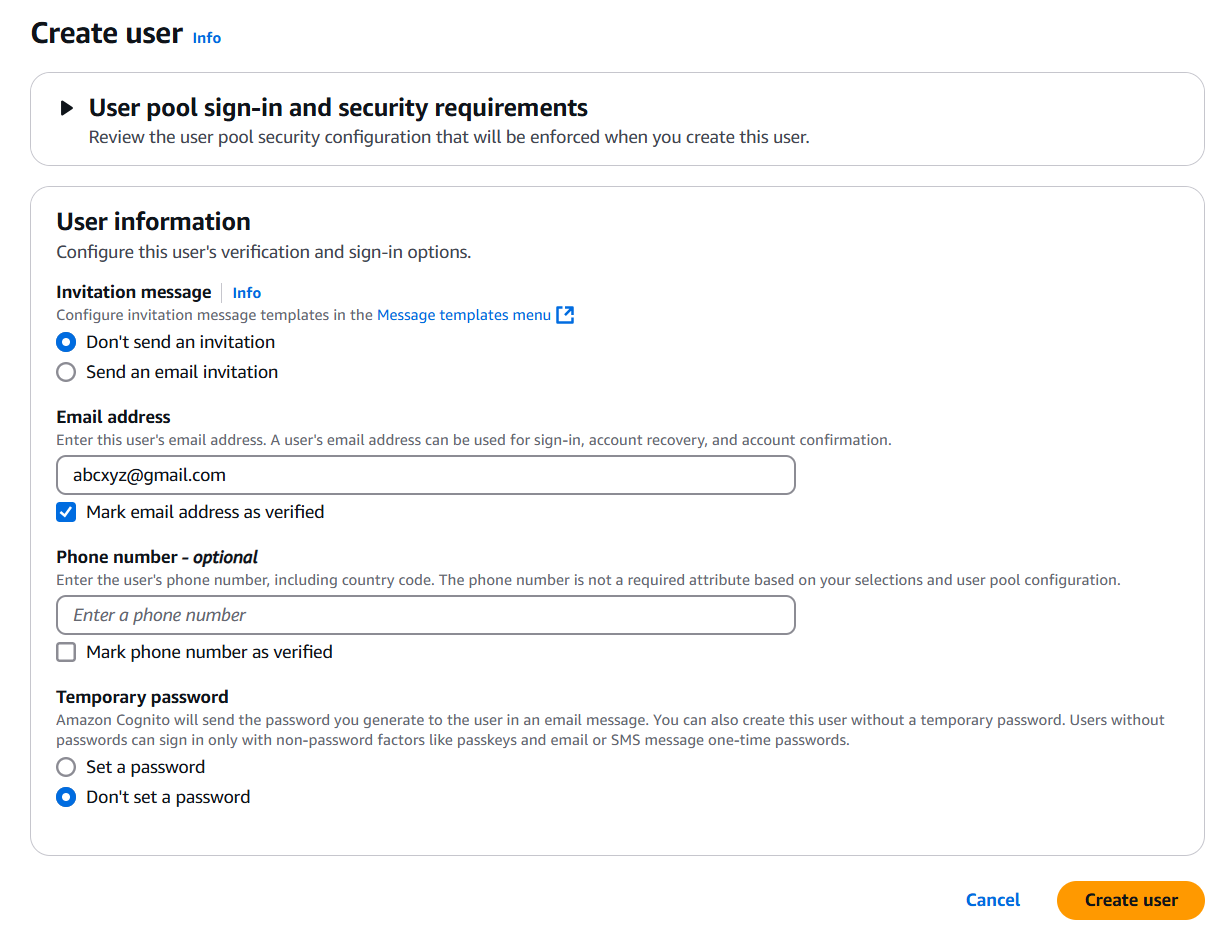Click the Temporary password section label
The width and height of the screenshot is (1216, 936).
[142, 697]
